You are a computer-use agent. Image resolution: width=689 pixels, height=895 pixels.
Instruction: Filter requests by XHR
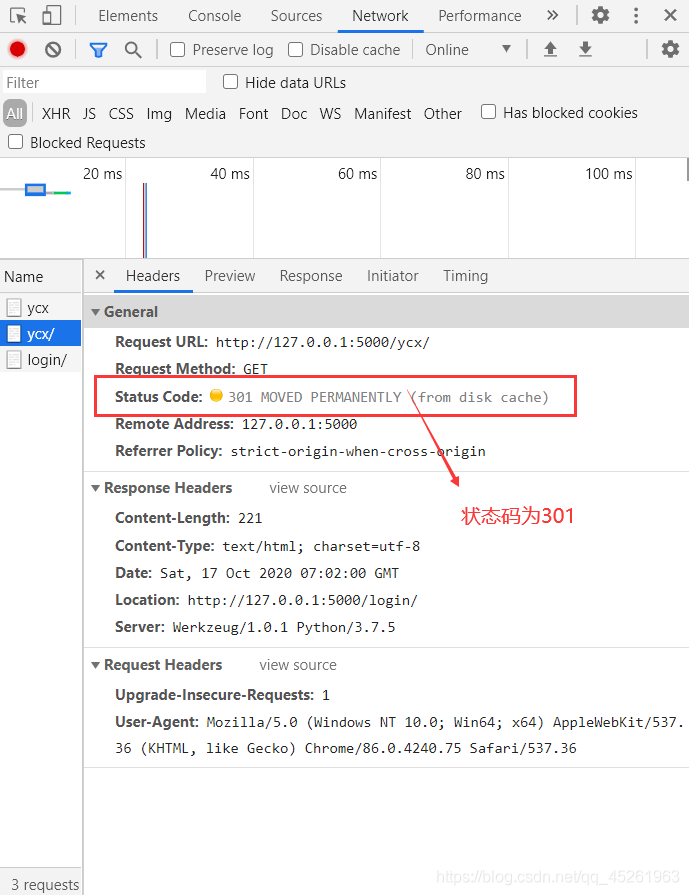pos(56,114)
